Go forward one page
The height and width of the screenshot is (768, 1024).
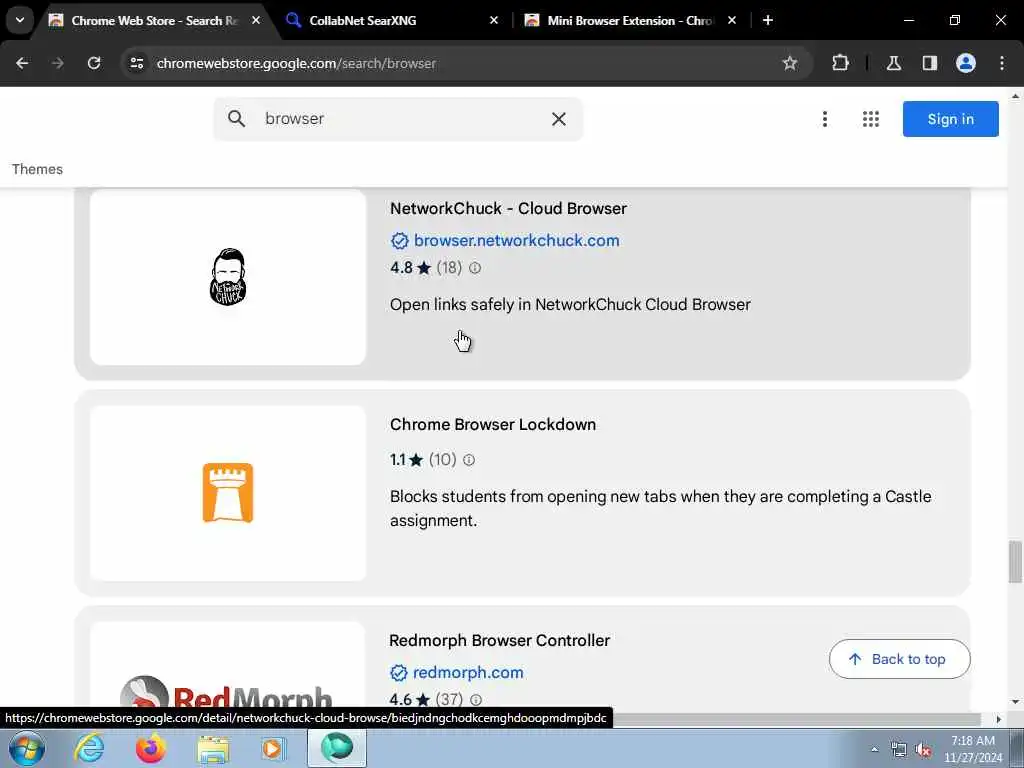(58, 63)
